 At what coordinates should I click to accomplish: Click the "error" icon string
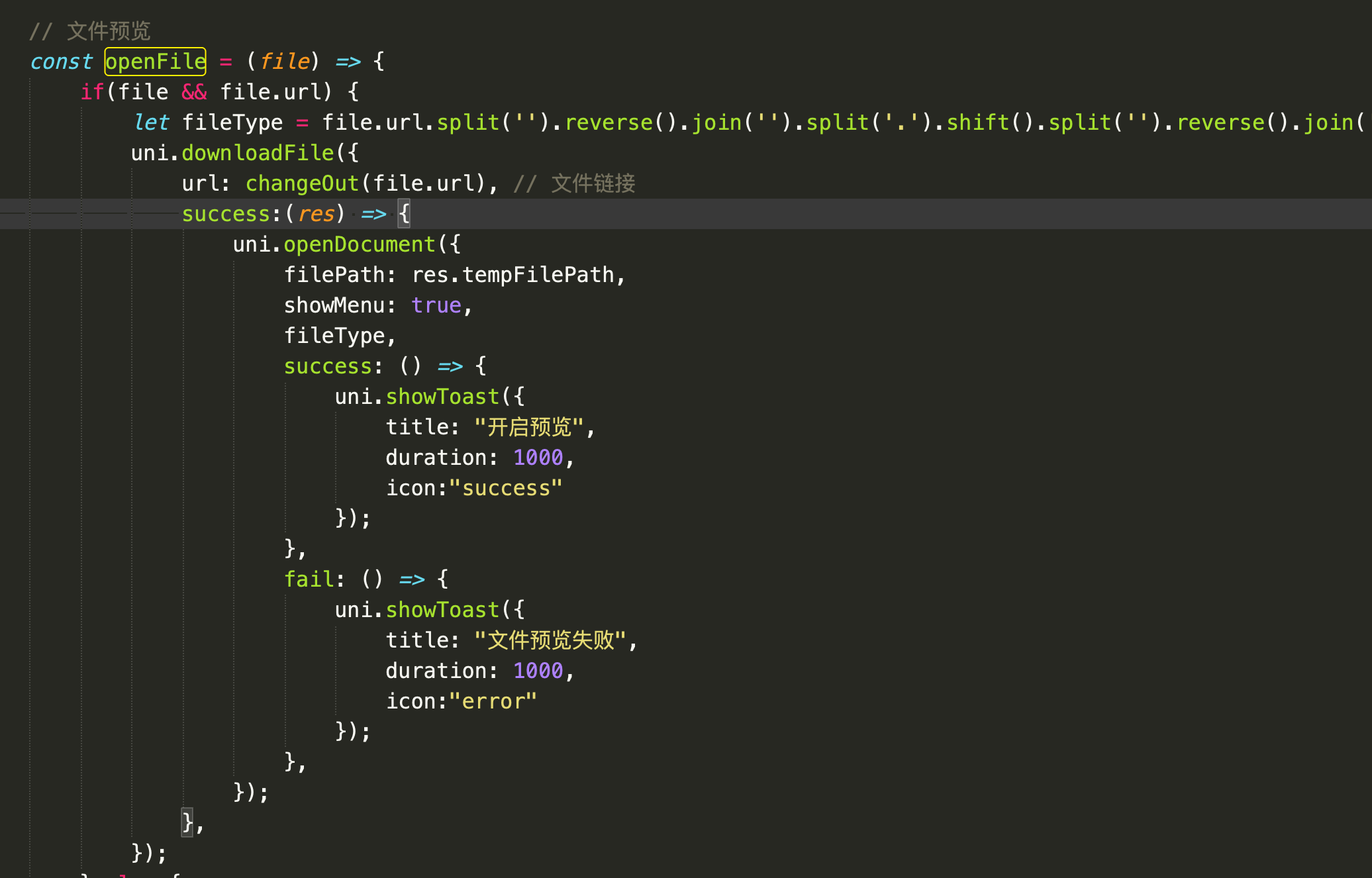[493, 701]
